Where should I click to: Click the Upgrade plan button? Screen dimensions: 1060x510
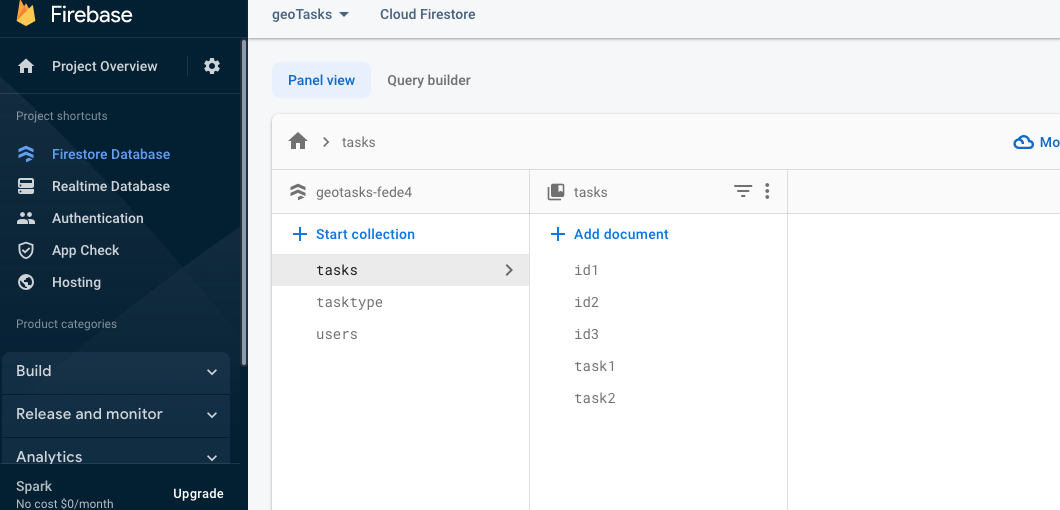(x=198, y=494)
